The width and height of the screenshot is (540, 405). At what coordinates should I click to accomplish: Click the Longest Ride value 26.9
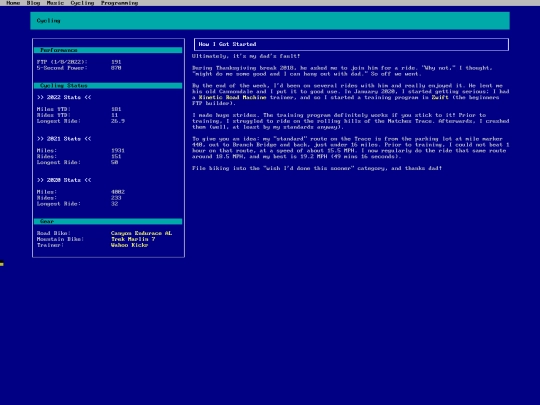[118, 121]
